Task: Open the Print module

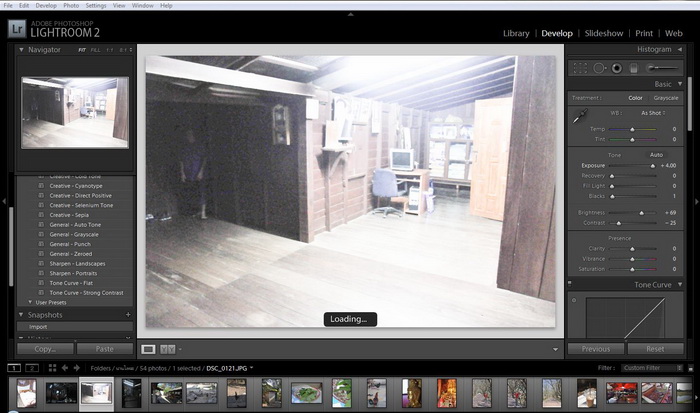Action: (x=644, y=33)
